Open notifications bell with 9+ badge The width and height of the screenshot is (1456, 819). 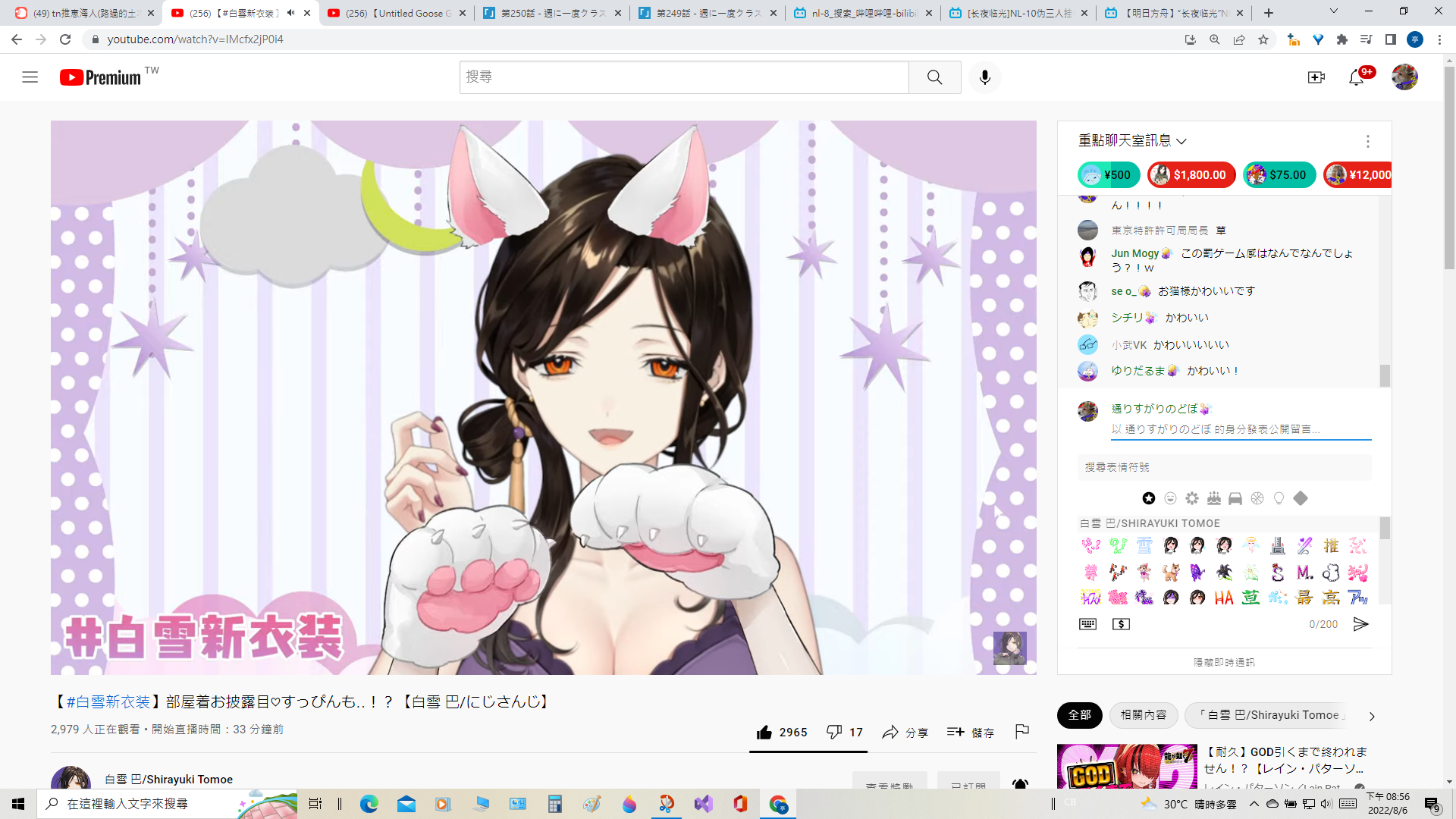[1357, 77]
